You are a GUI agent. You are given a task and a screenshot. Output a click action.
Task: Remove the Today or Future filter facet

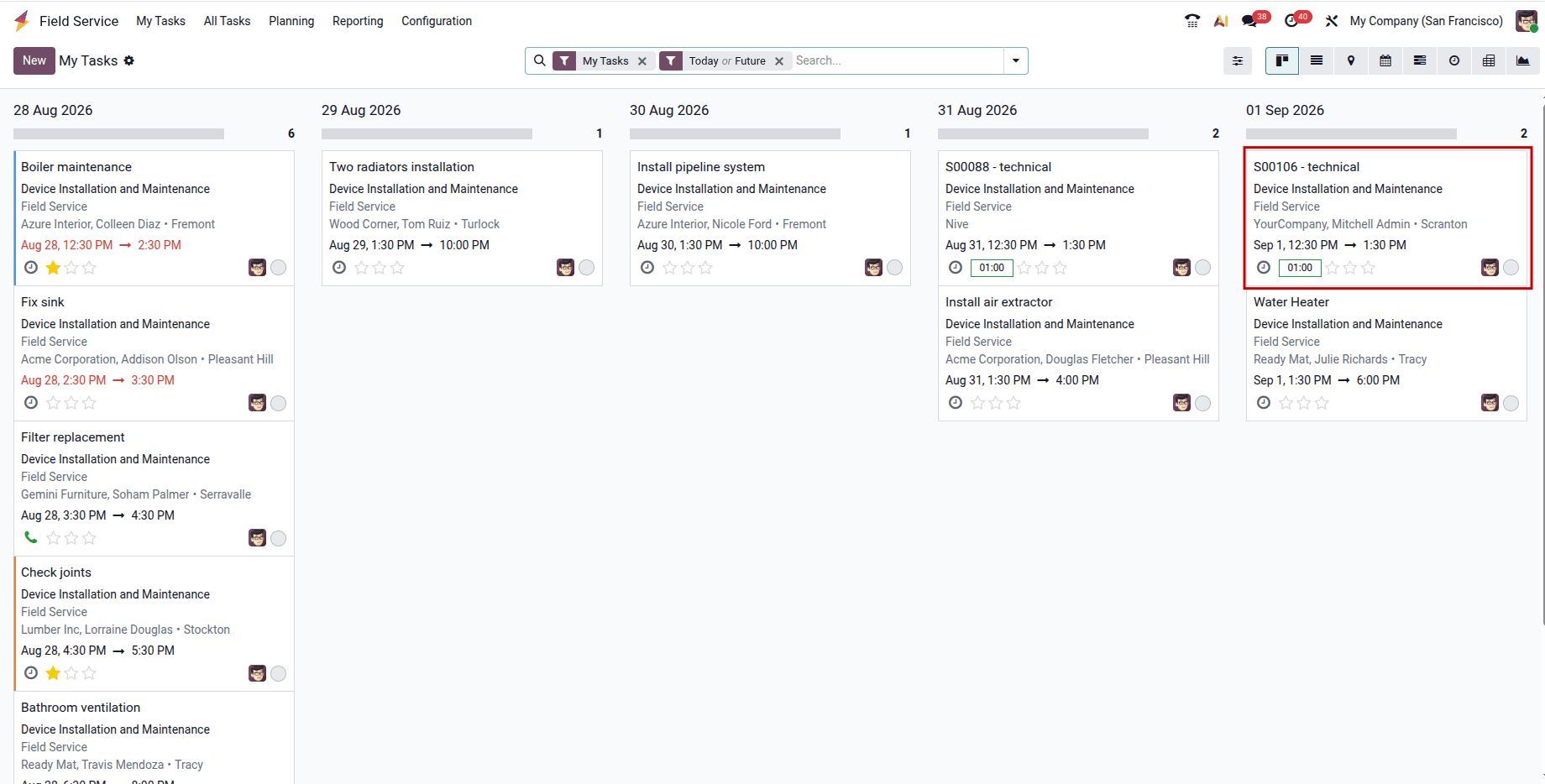tap(779, 61)
